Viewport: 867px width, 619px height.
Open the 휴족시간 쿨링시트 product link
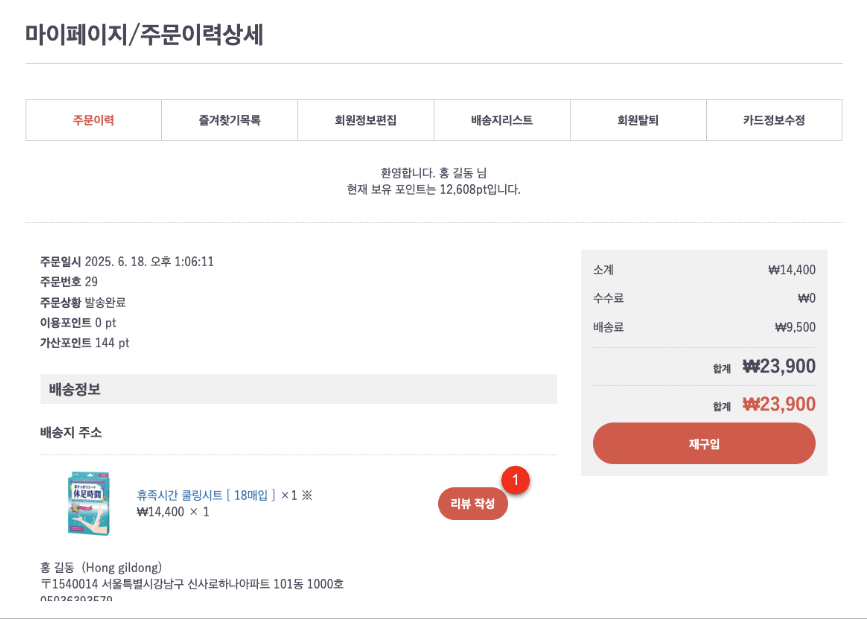[206, 495]
